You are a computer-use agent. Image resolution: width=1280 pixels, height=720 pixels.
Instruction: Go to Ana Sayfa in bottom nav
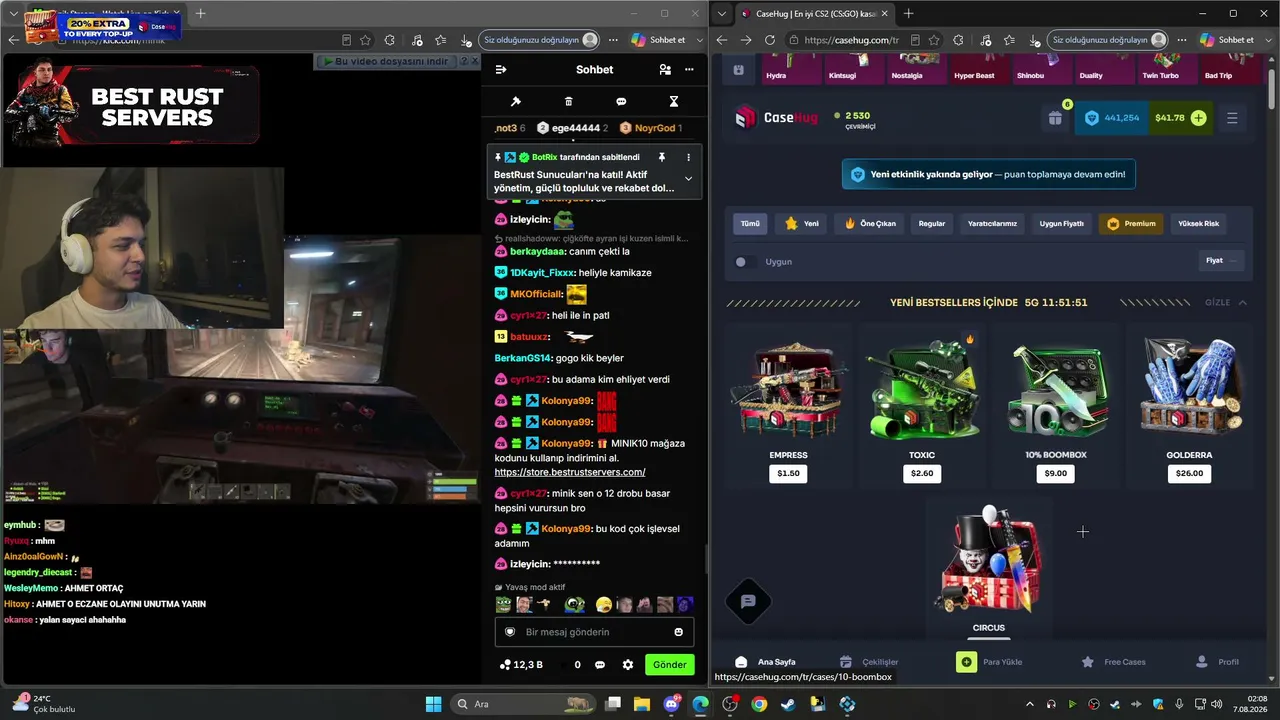[x=766, y=662]
